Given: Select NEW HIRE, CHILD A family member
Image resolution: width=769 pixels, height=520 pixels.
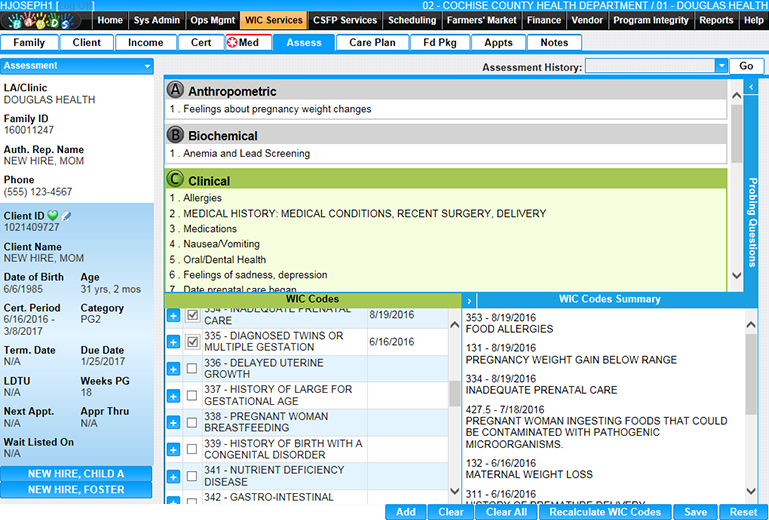Looking at the screenshot, I should (x=76, y=474).
